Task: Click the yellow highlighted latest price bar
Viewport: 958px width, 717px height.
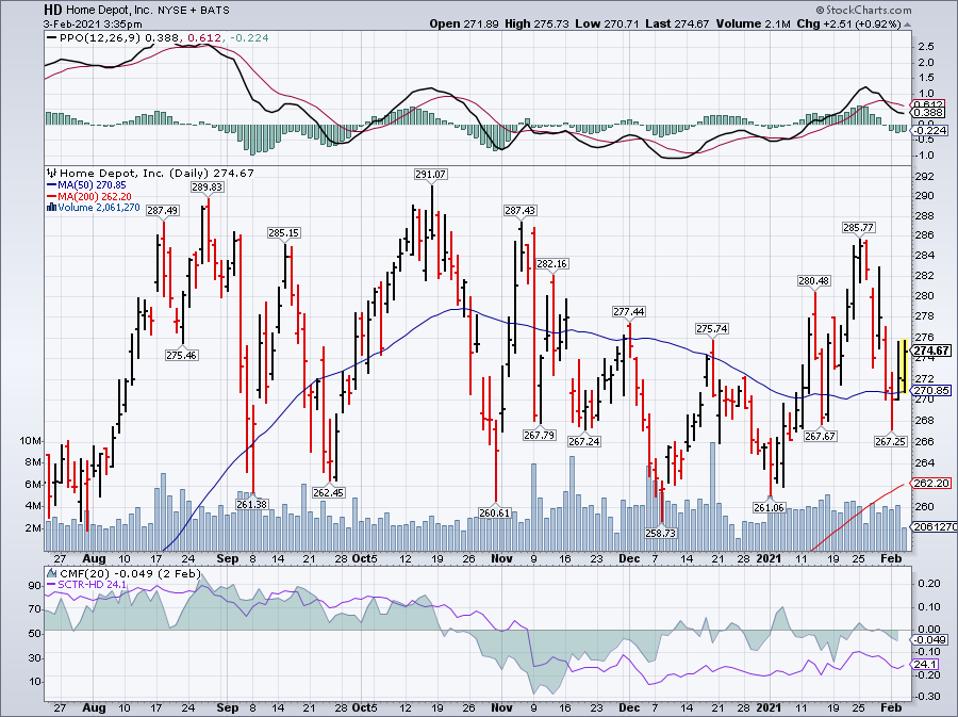Action: click(902, 365)
